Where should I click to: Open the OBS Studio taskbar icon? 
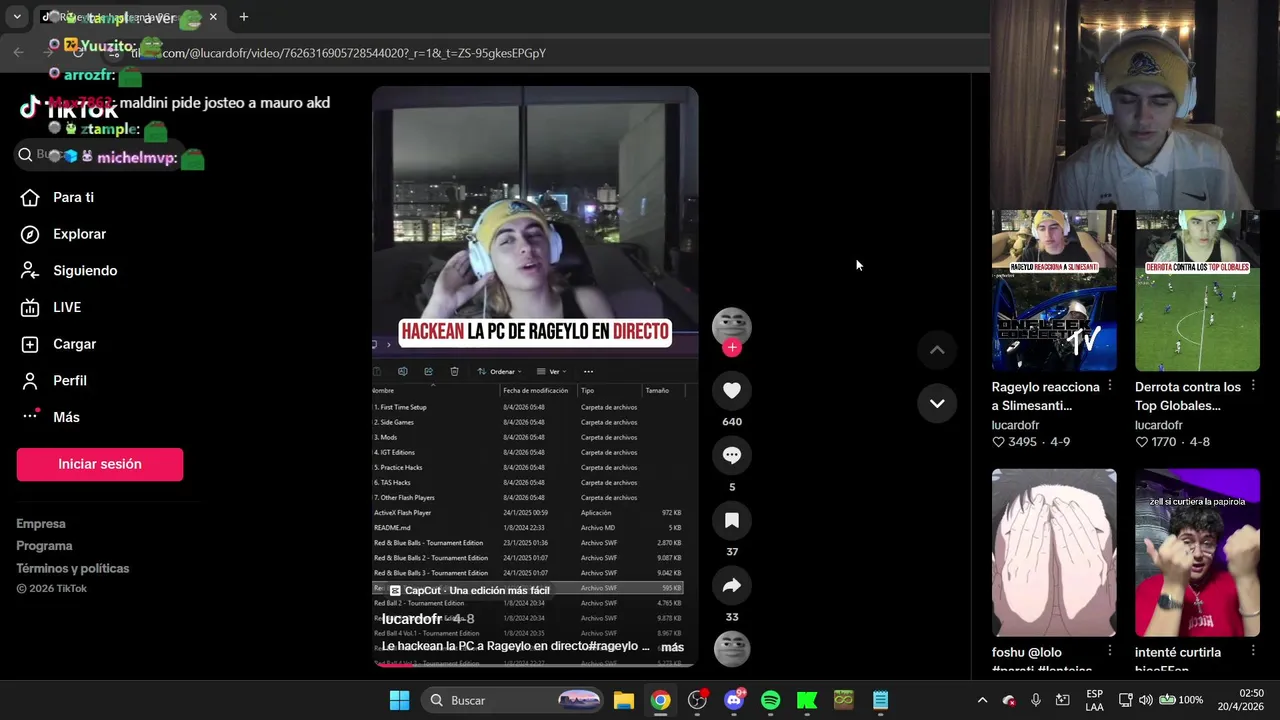coord(697,700)
